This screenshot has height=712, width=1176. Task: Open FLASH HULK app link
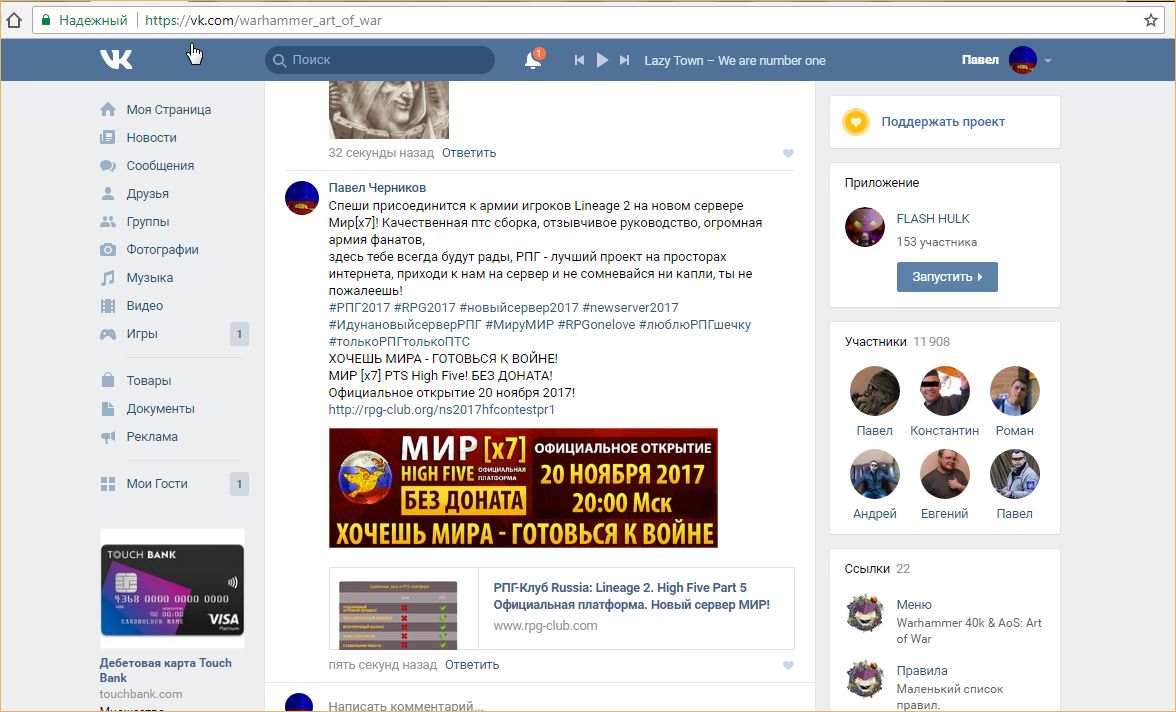[933, 218]
